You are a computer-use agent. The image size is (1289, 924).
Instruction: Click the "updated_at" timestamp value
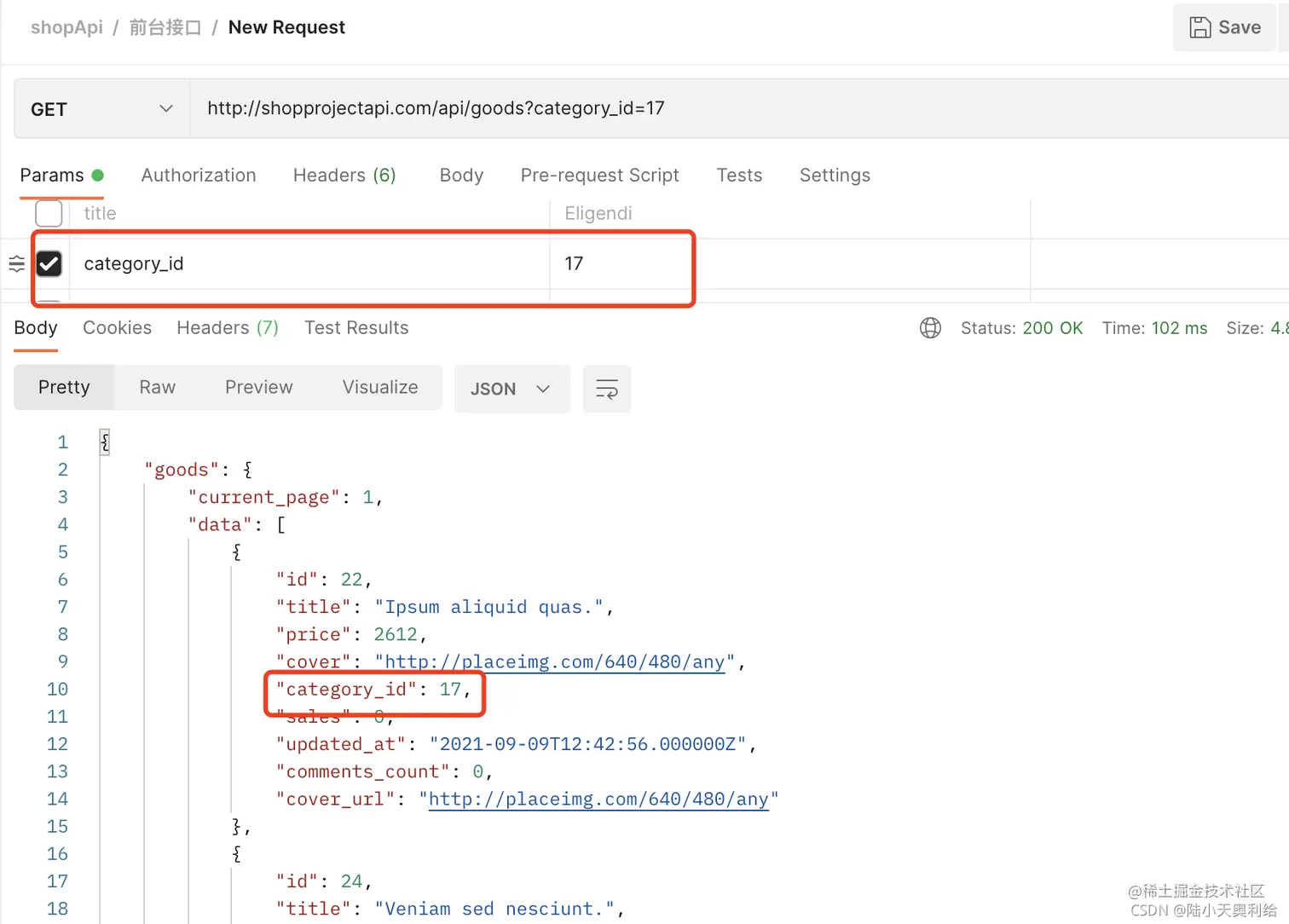point(587,745)
